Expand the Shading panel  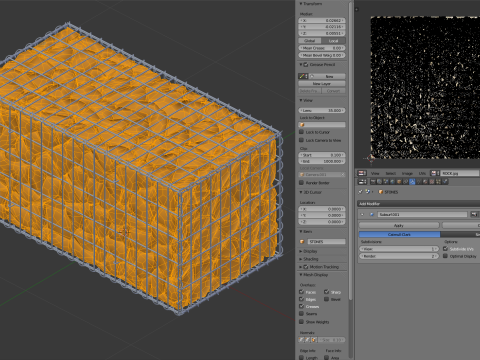pyautogui.click(x=301, y=259)
